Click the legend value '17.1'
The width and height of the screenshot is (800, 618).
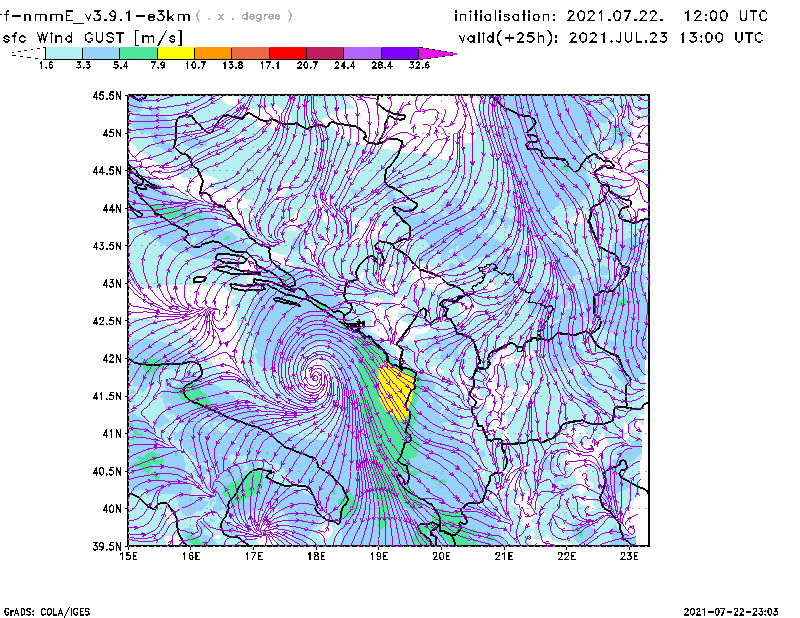click(x=270, y=65)
